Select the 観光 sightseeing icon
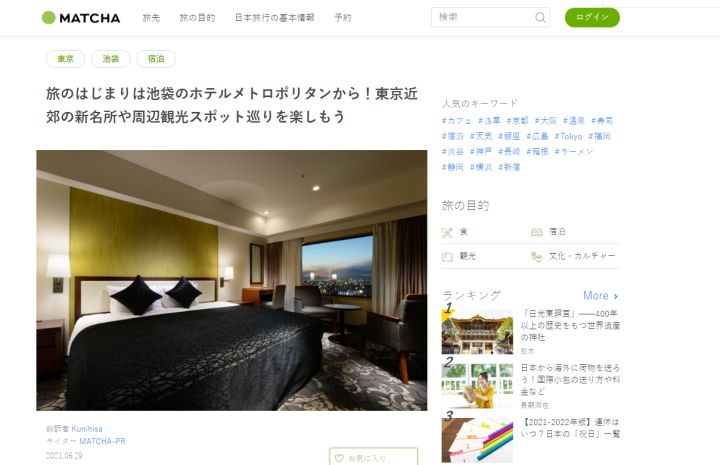This screenshot has height=465, width=720. coord(447,257)
